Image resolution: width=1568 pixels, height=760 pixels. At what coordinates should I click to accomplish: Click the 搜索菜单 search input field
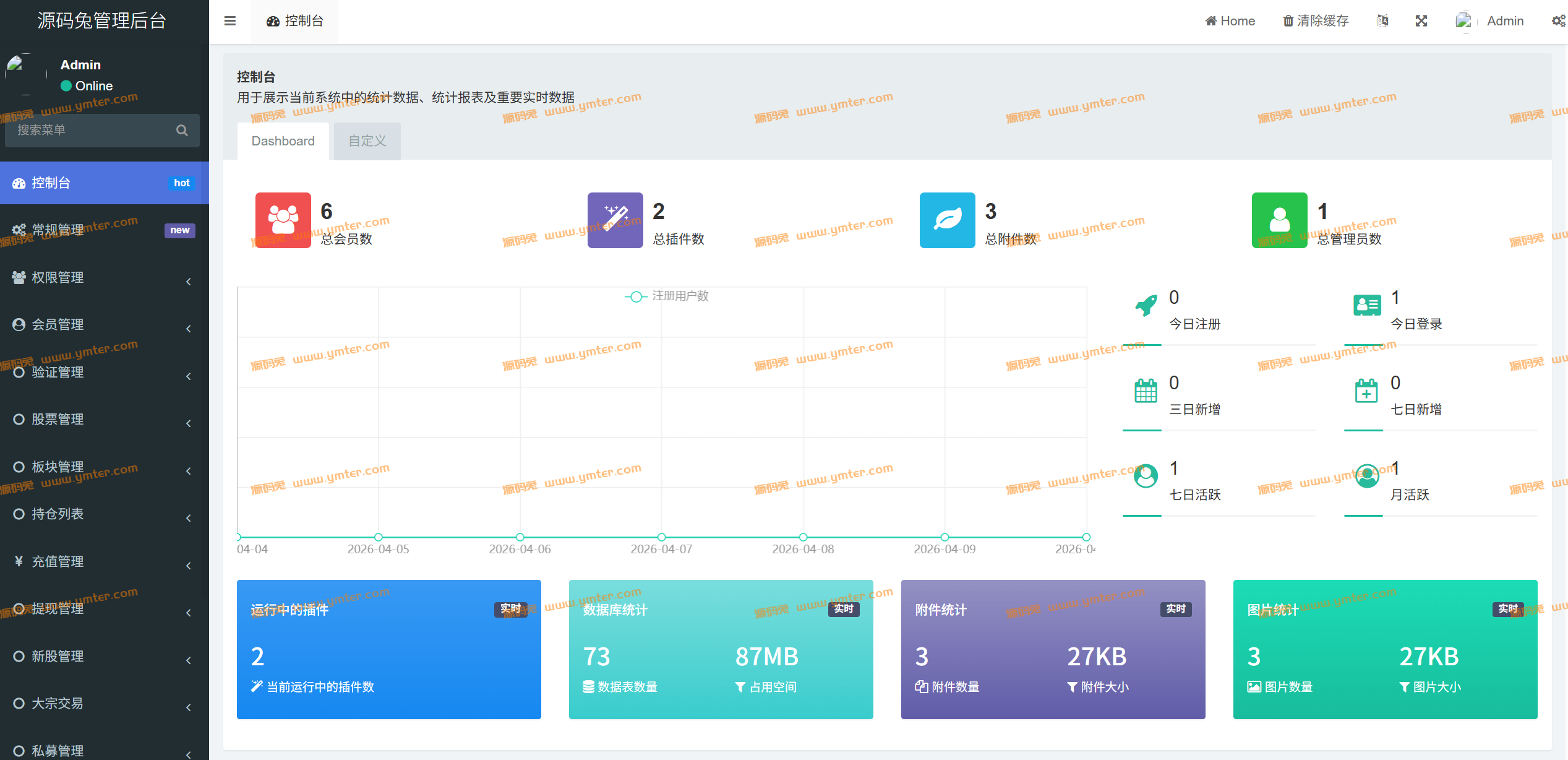pos(93,131)
